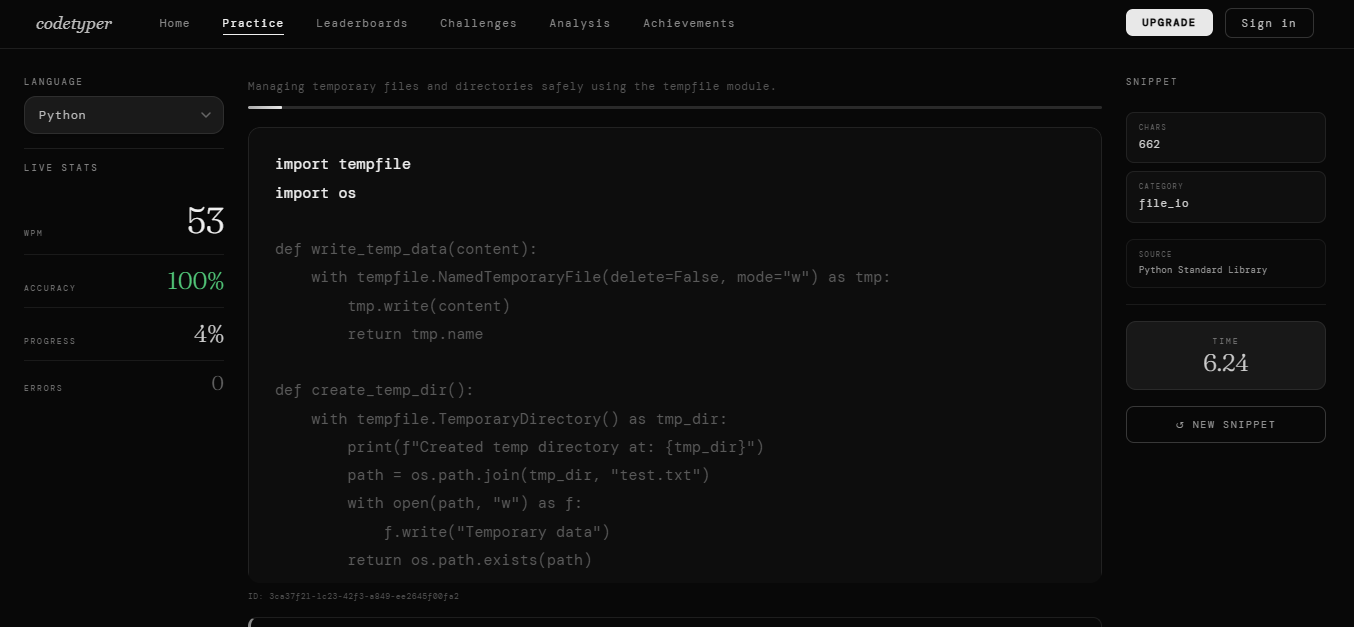Open the Challenges section
This screenshot has height=627, width=1354.
[x=478, y=23]
